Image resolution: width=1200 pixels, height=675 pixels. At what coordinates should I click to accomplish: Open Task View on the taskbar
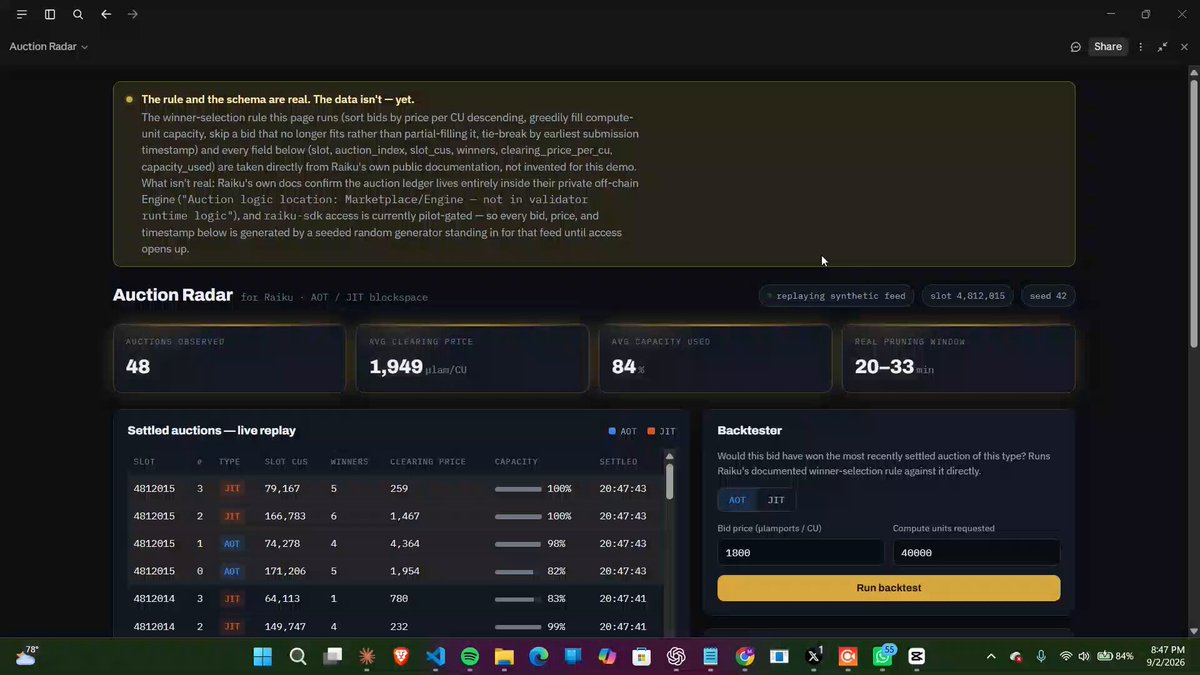coord(332,657)
